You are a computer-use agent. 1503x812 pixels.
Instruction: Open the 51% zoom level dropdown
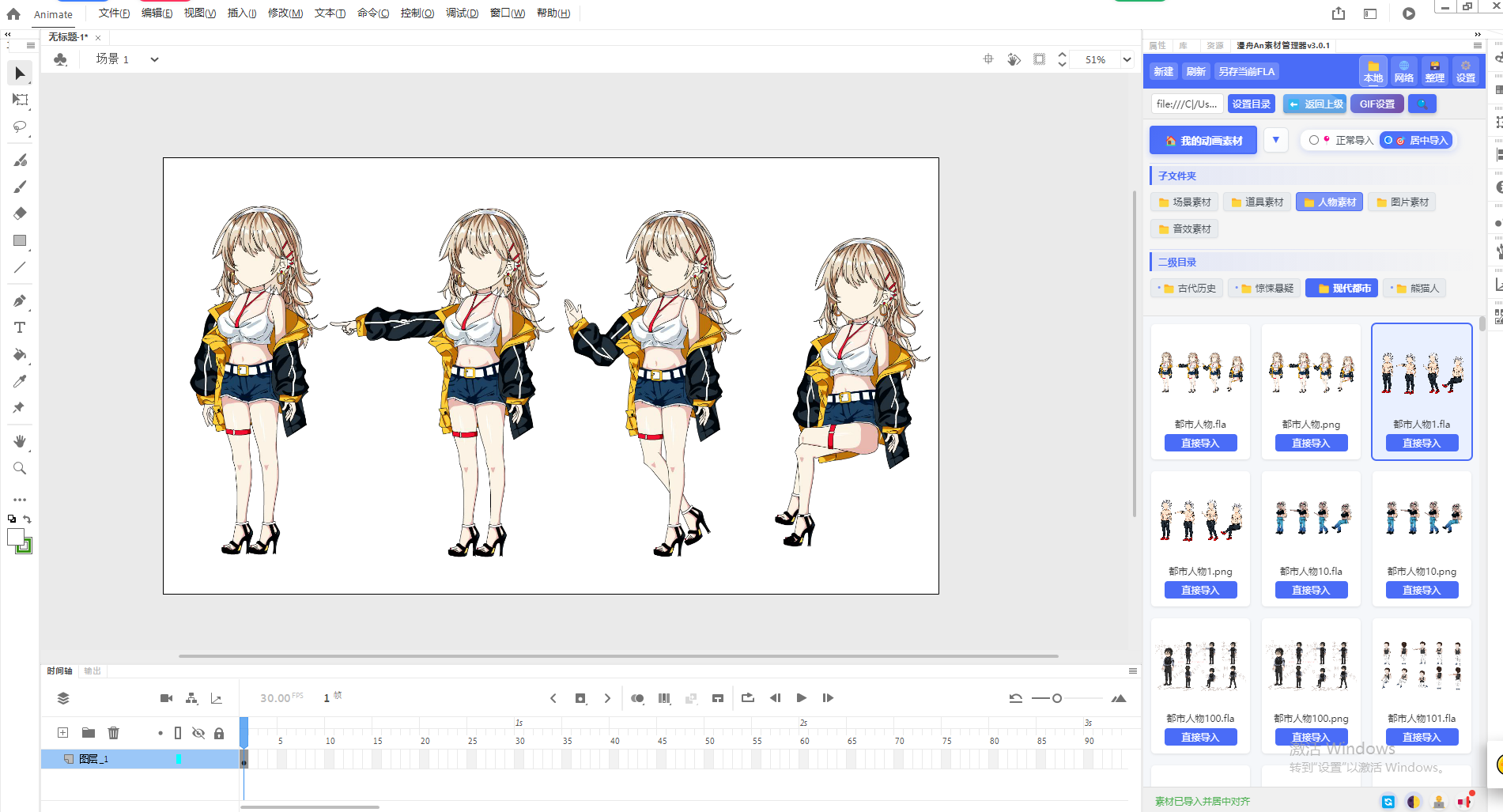coord(1127,59)
